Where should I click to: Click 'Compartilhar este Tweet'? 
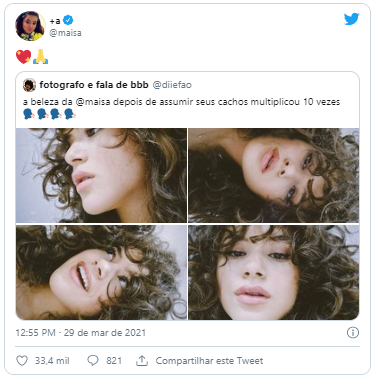coord(209,361)
